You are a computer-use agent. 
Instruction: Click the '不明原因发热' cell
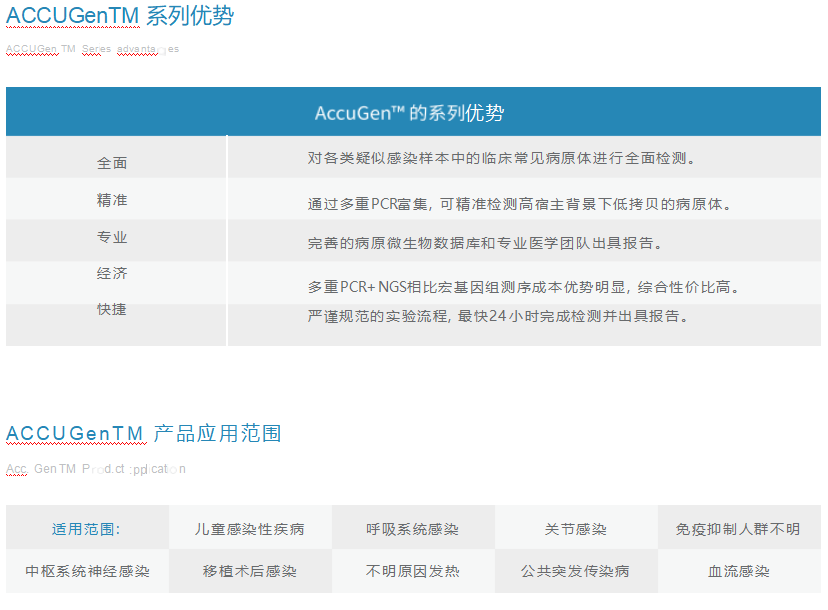point(412,572)
